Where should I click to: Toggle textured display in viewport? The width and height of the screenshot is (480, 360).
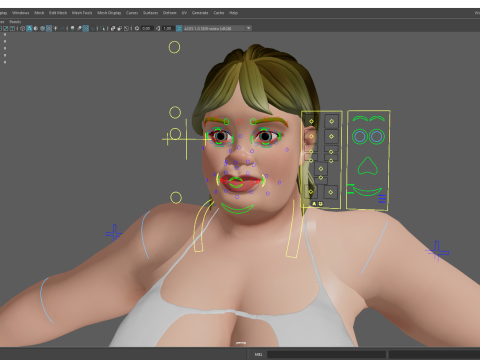pyautogui.click(x=49, y=28)
